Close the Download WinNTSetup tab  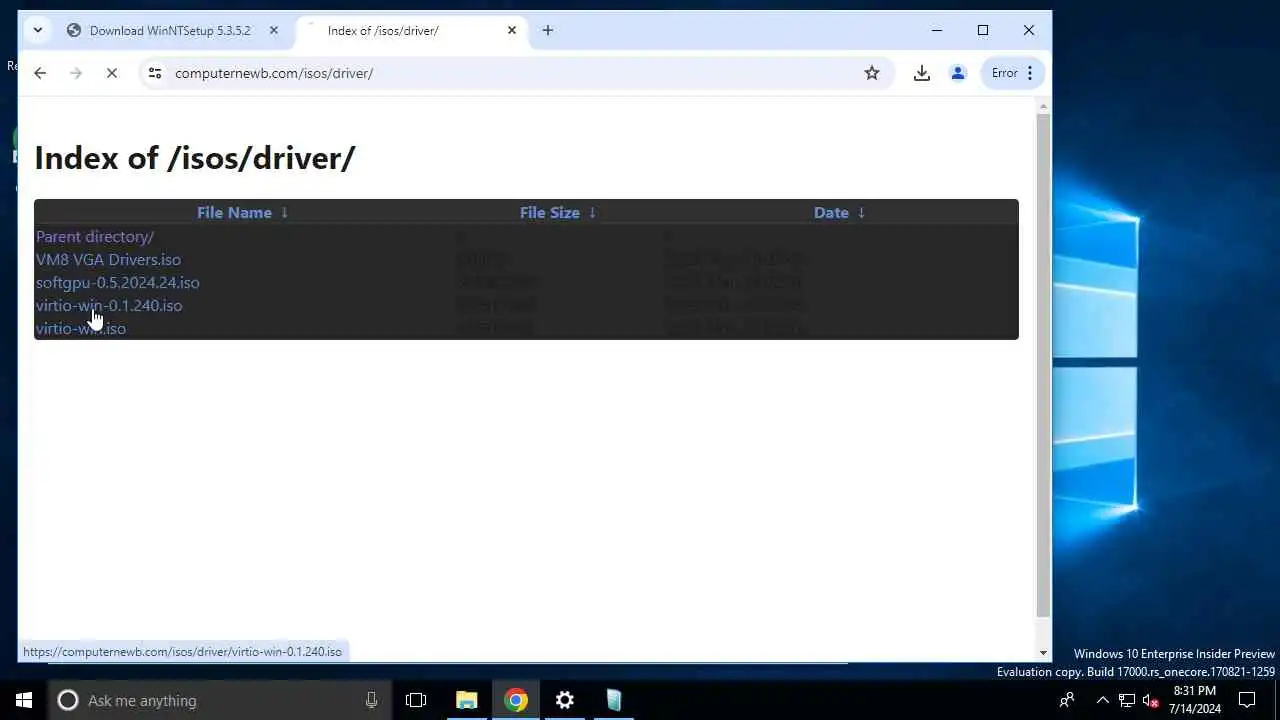(x=274, y=30)
